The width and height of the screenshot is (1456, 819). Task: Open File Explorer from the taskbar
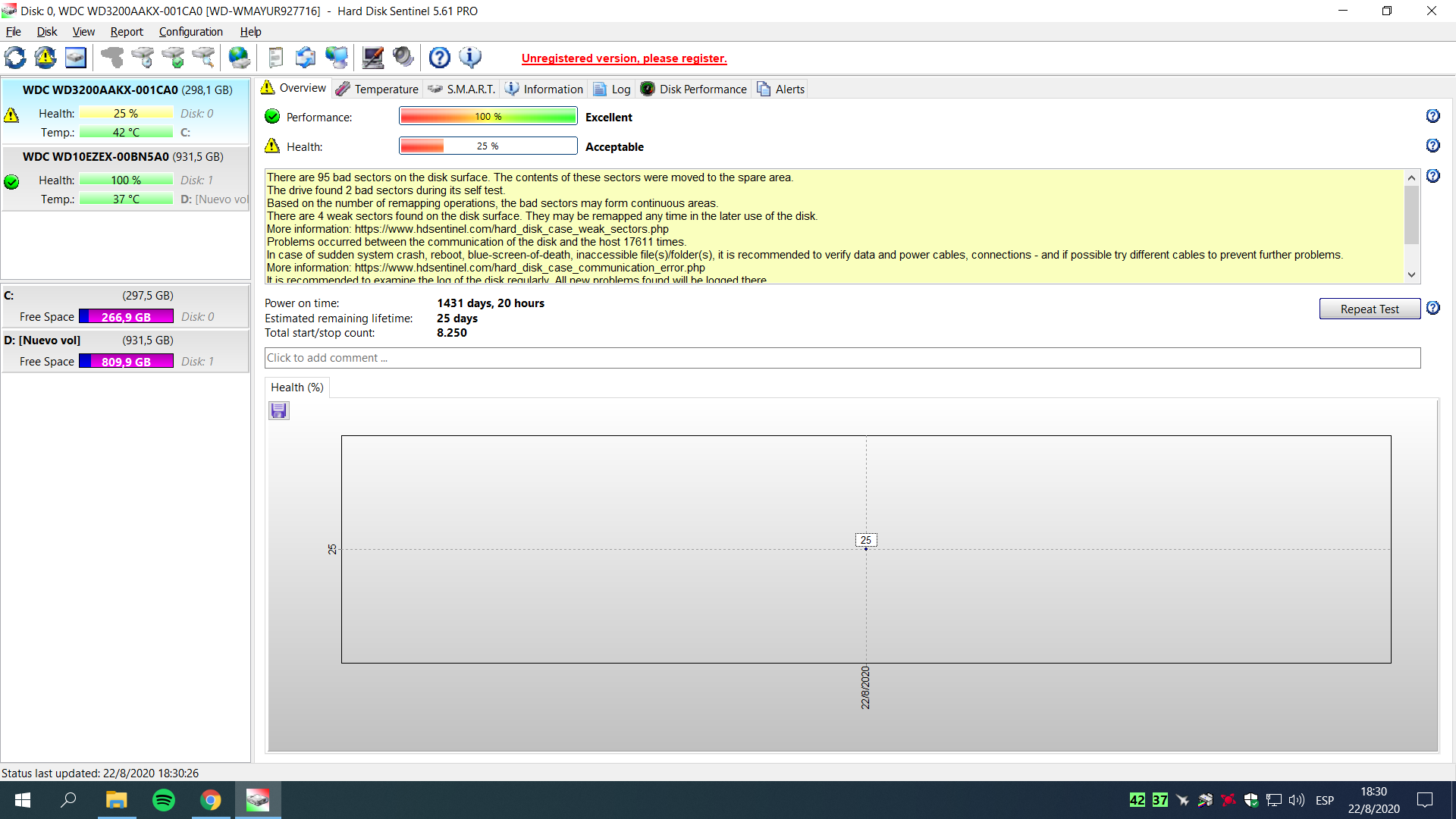(116, 800)
